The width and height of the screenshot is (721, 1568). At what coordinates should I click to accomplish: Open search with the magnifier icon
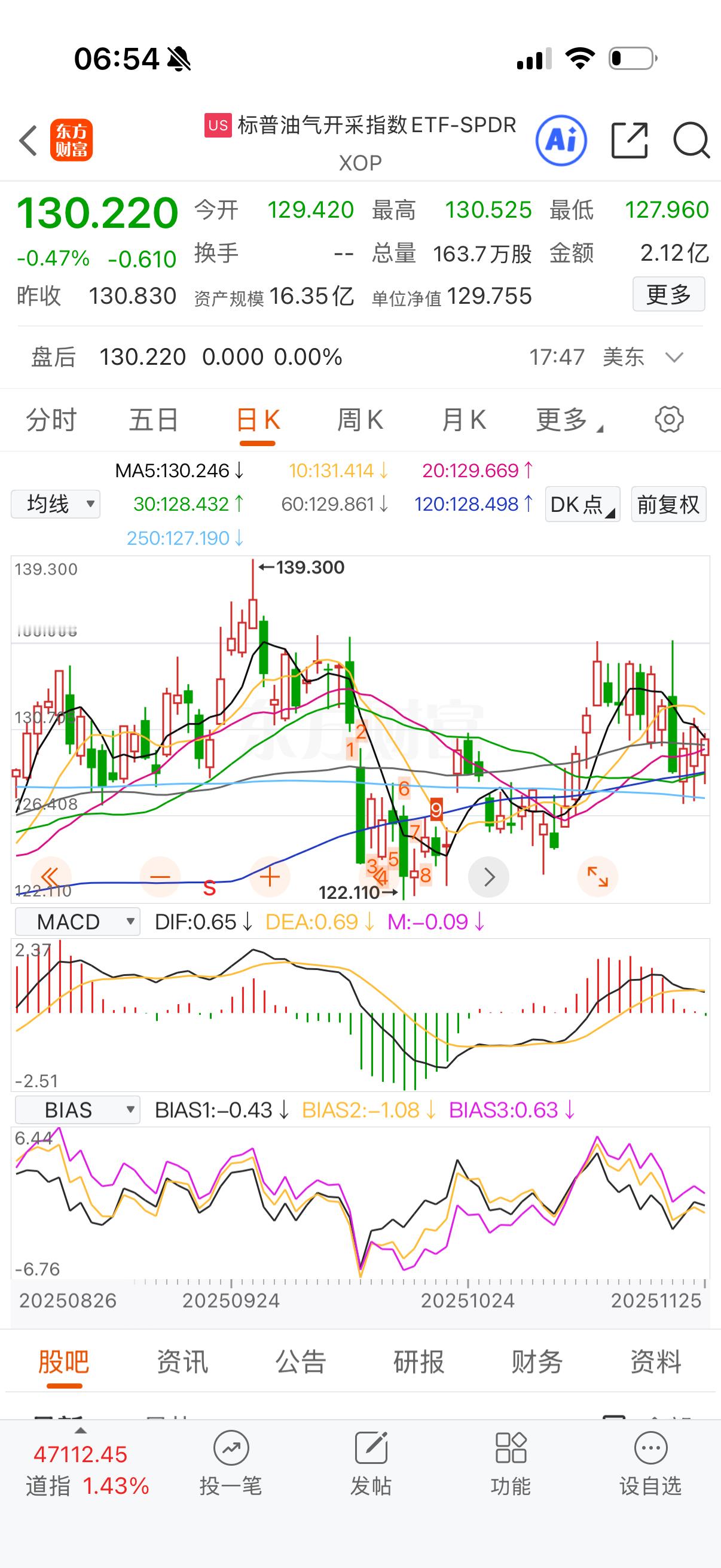click(692, 141)
